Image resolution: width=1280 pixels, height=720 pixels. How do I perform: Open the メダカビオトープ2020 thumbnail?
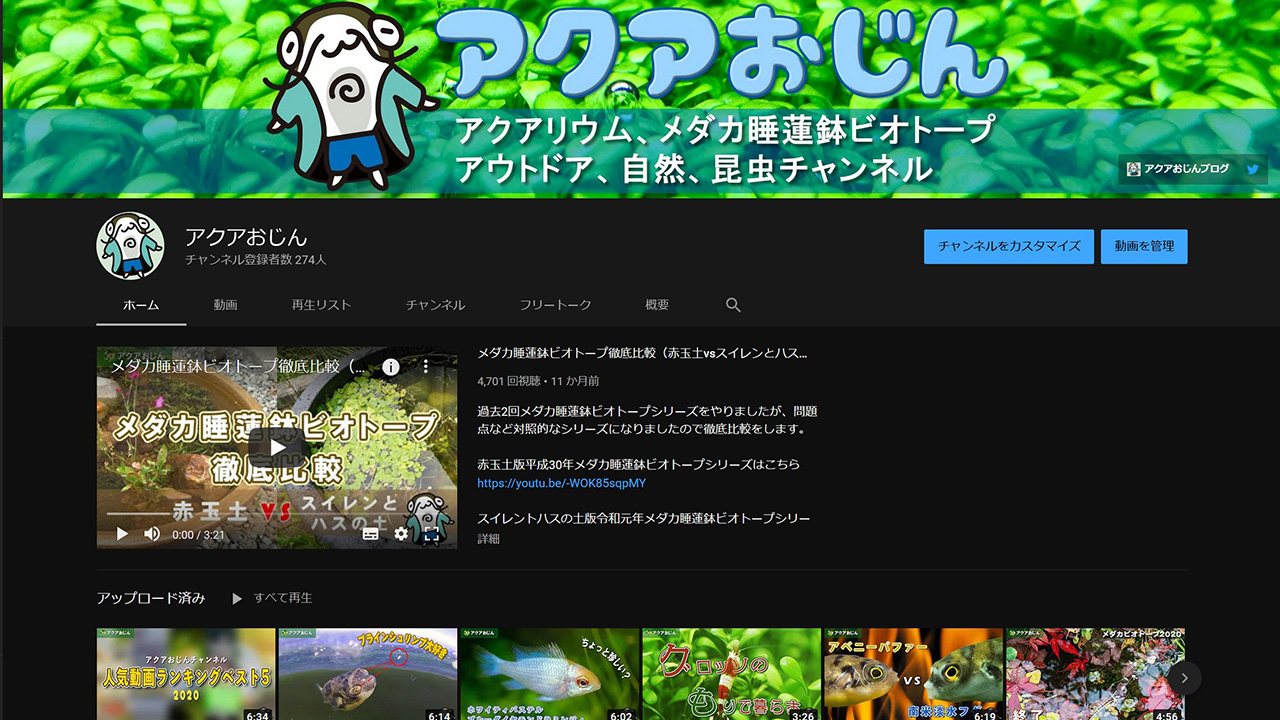coord(1096,674)
